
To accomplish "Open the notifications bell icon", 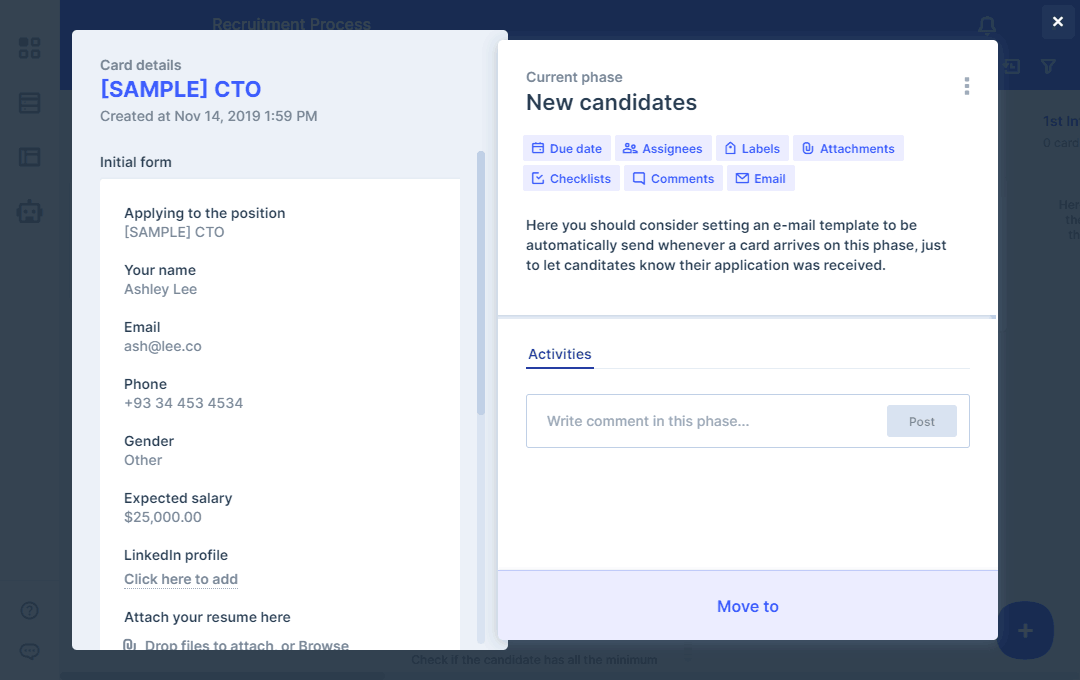I will pyautogui.click(x=987, y=25).
